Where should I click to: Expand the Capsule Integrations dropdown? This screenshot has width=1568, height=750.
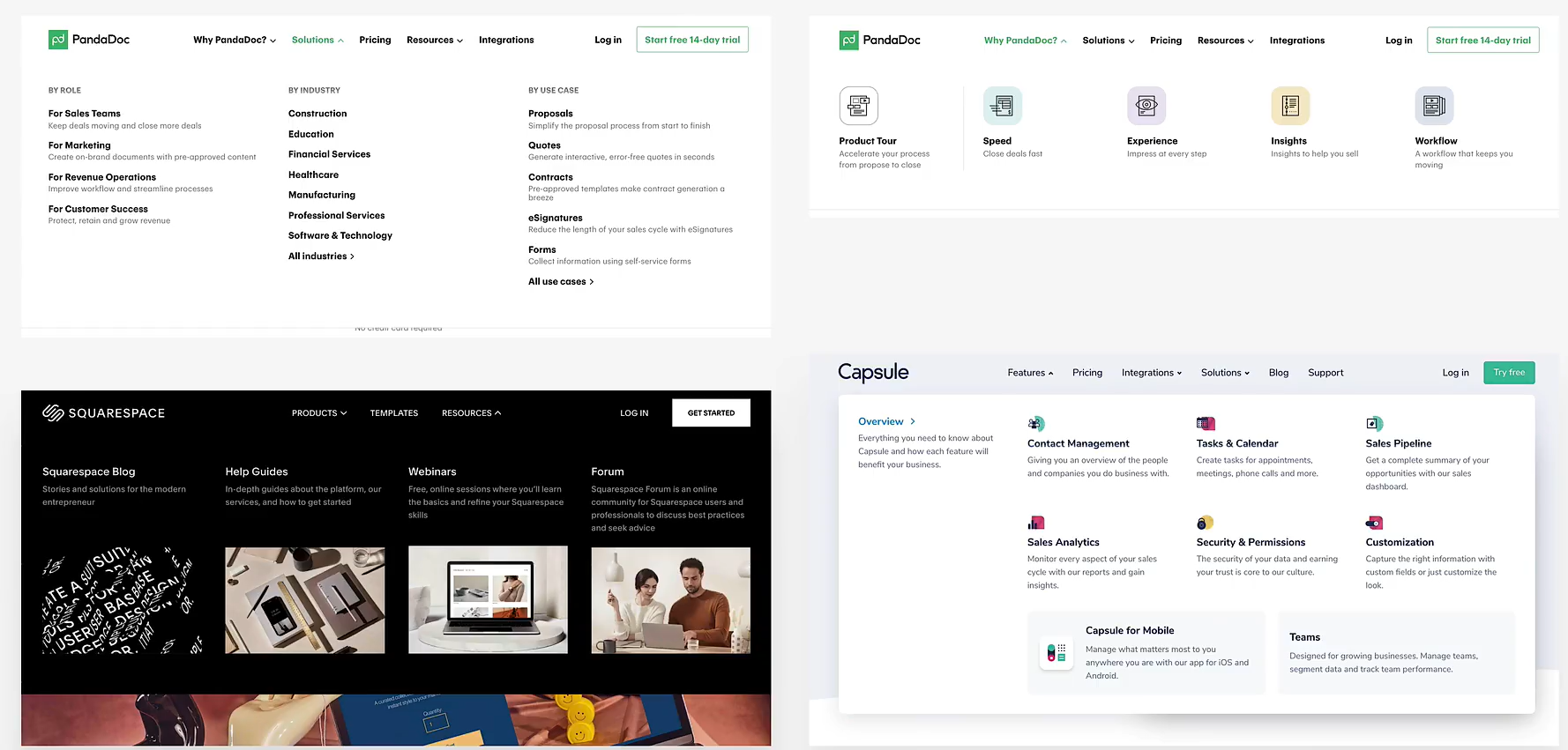[x=1152, y=373]
